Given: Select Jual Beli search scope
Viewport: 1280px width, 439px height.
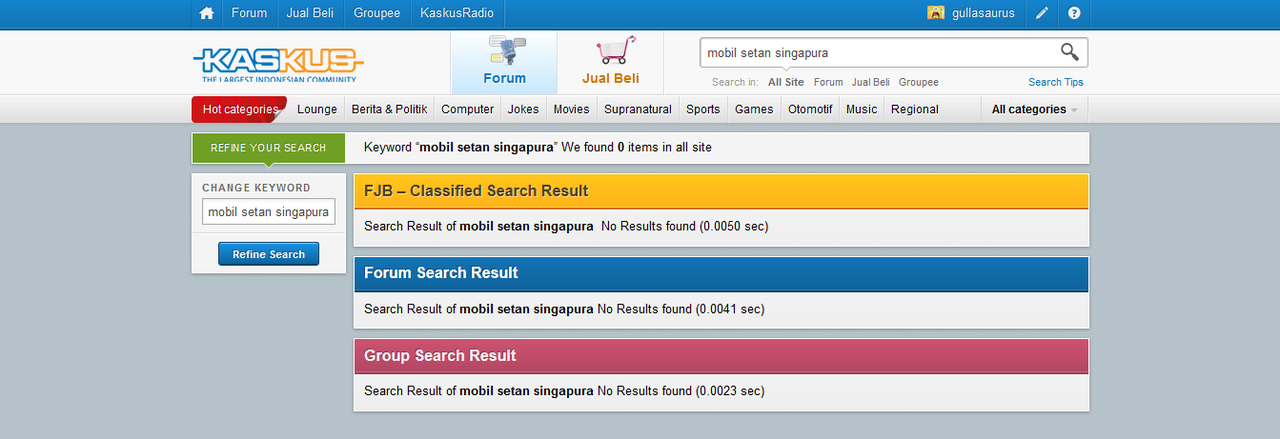Looking at the screenshot, I should coord(871,82).
